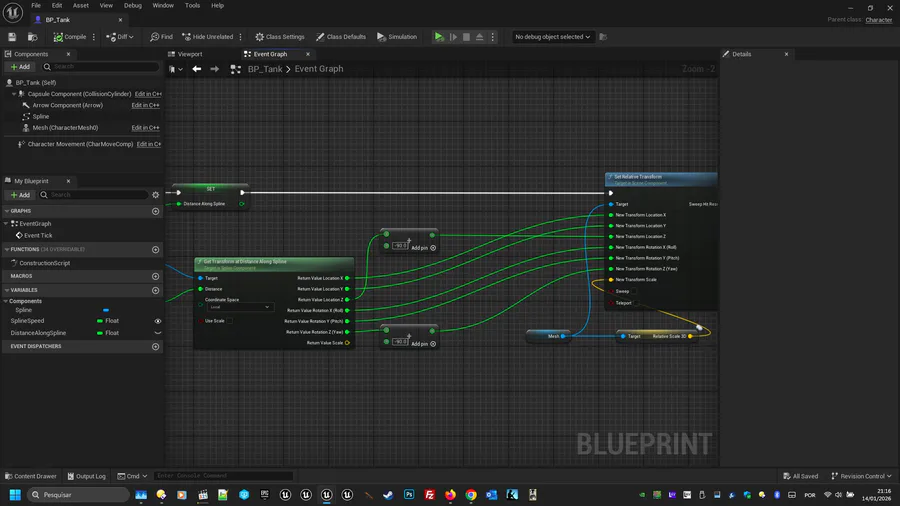Click Find in toolbar
The image size is (900, 506).
coord(161,37)
